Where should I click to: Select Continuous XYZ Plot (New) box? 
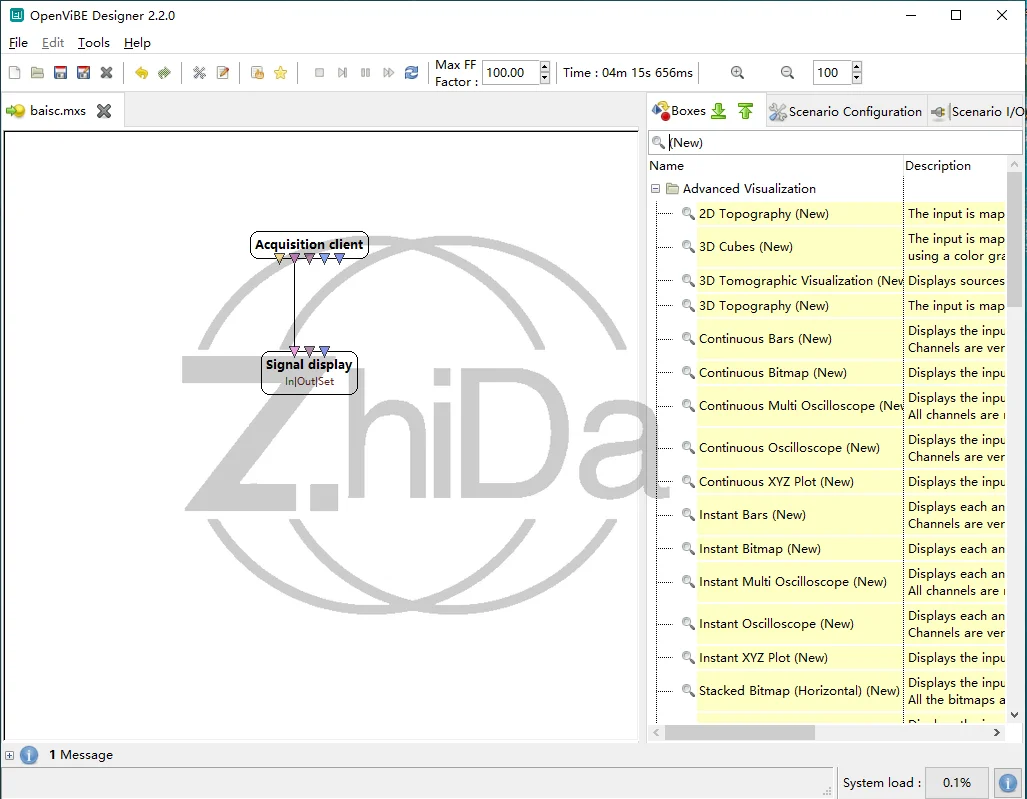776,481
